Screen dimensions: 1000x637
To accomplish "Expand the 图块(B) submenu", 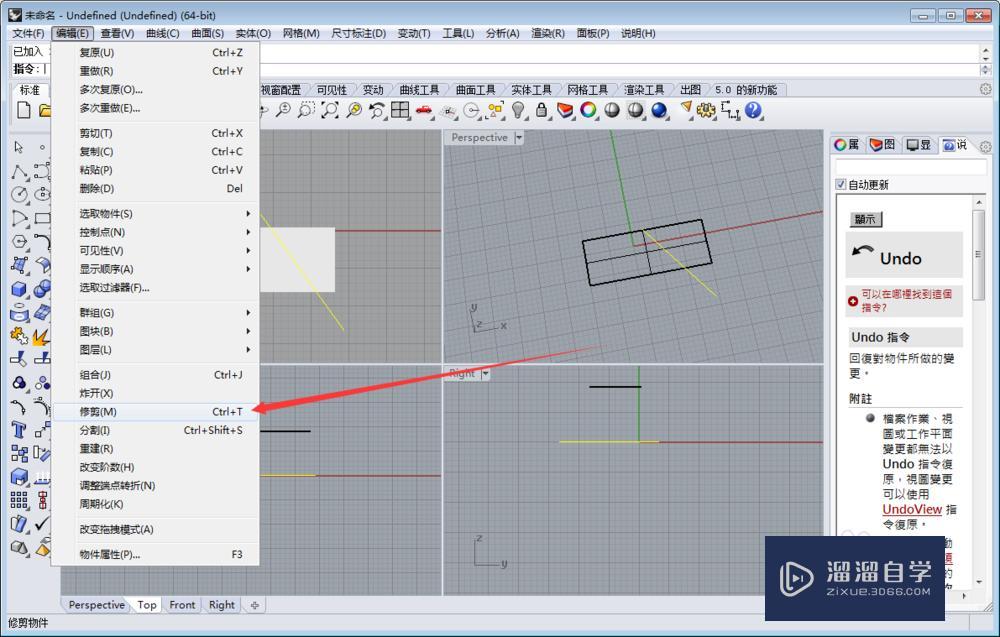I will click(156, 331).
